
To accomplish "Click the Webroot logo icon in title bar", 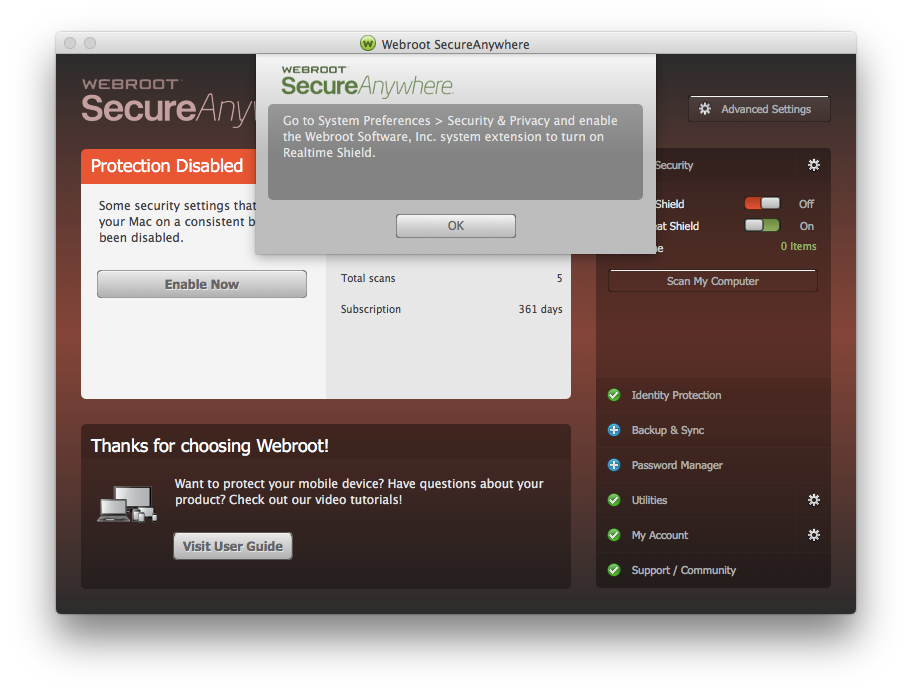I will click(368, 44).
